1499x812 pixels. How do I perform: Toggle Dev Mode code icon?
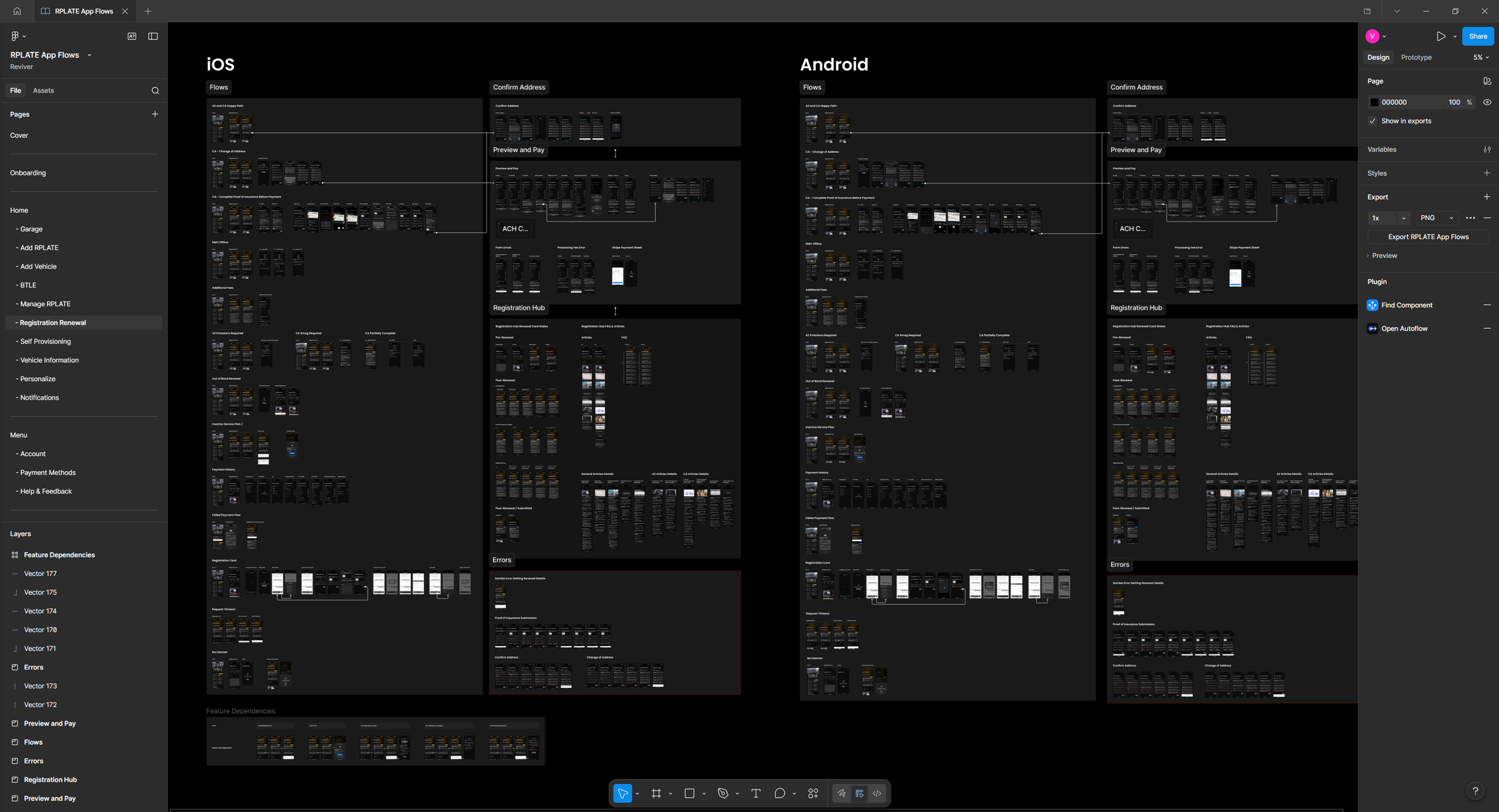click(877, 793)
